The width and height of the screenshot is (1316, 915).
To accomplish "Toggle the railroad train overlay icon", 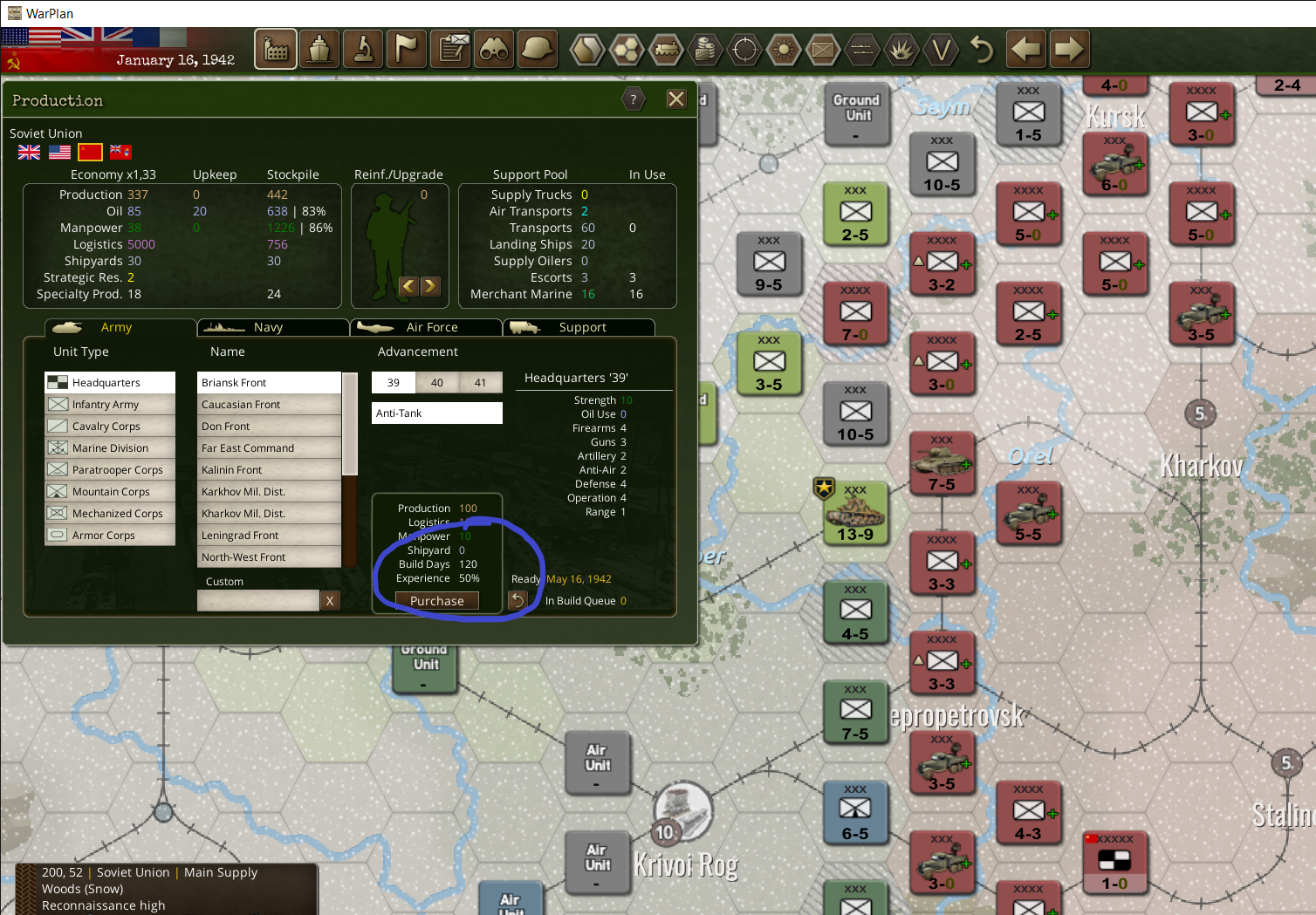I will (666, 50).
